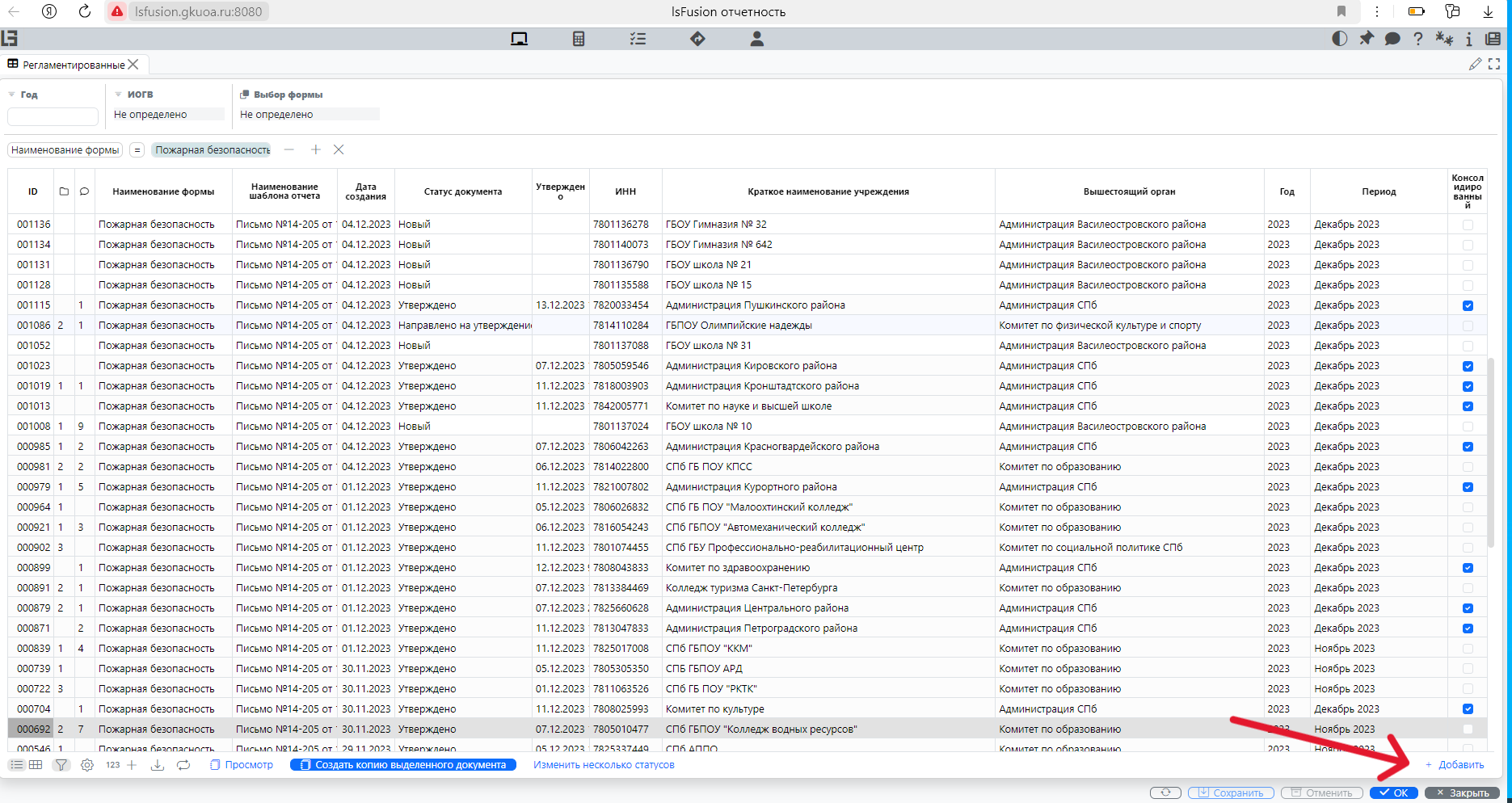Click the refresh arrows icon in grid toolbar

tap(183, 765)
